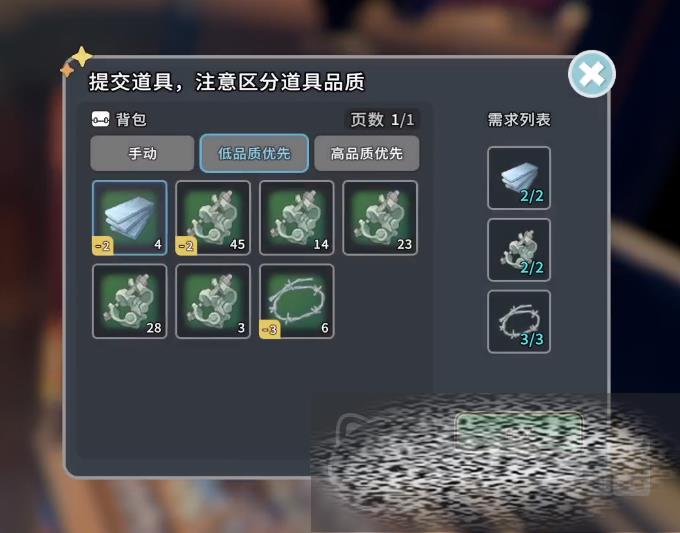Switch to 手动 manual selection mode

tap(142, 153)
